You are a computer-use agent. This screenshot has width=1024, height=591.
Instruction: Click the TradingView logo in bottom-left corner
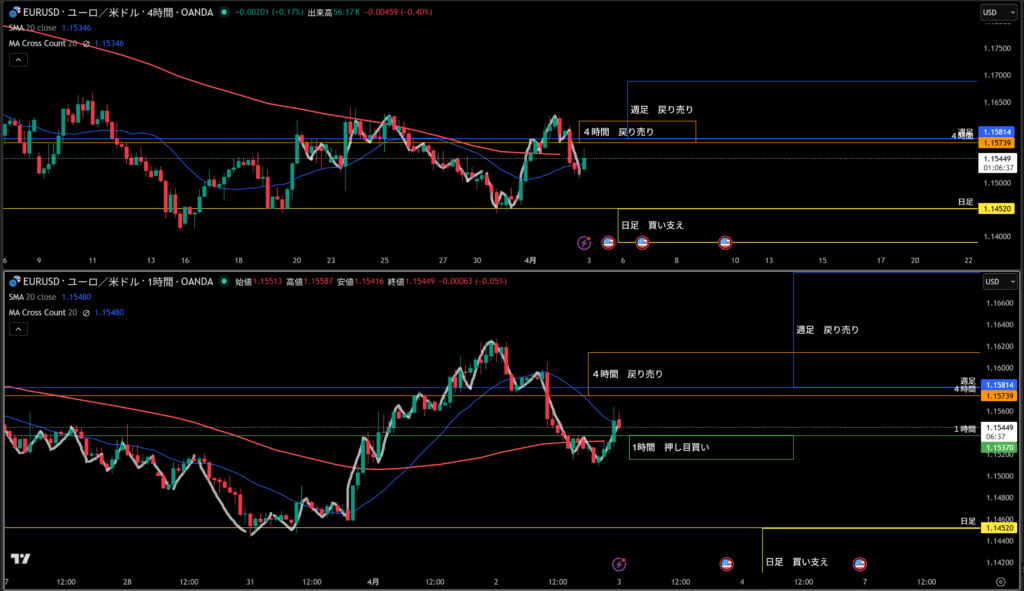(19, 559)
